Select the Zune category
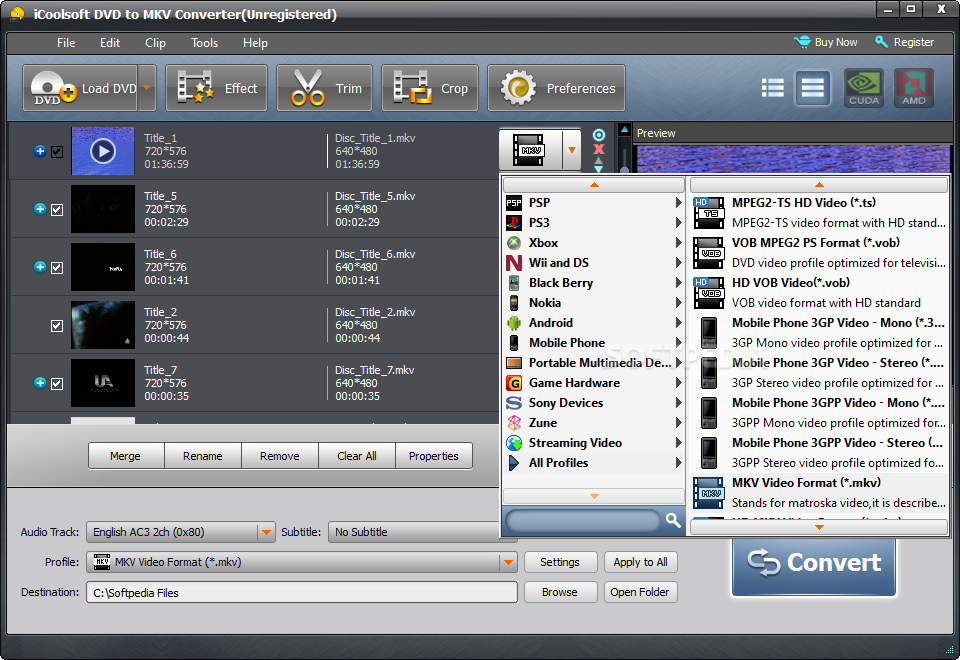960x660 pixels. [593, 423]
